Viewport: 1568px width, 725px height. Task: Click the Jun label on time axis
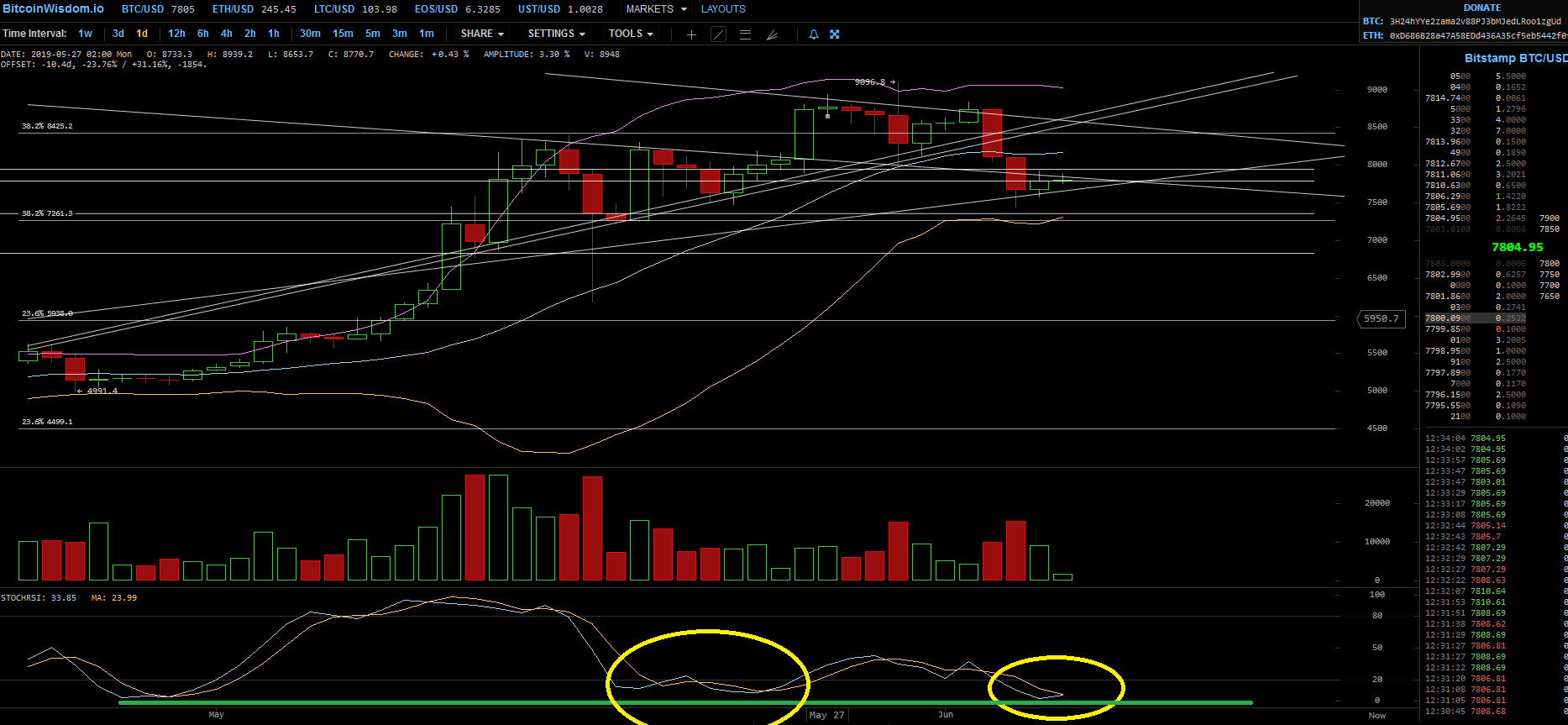coord(946,715)
